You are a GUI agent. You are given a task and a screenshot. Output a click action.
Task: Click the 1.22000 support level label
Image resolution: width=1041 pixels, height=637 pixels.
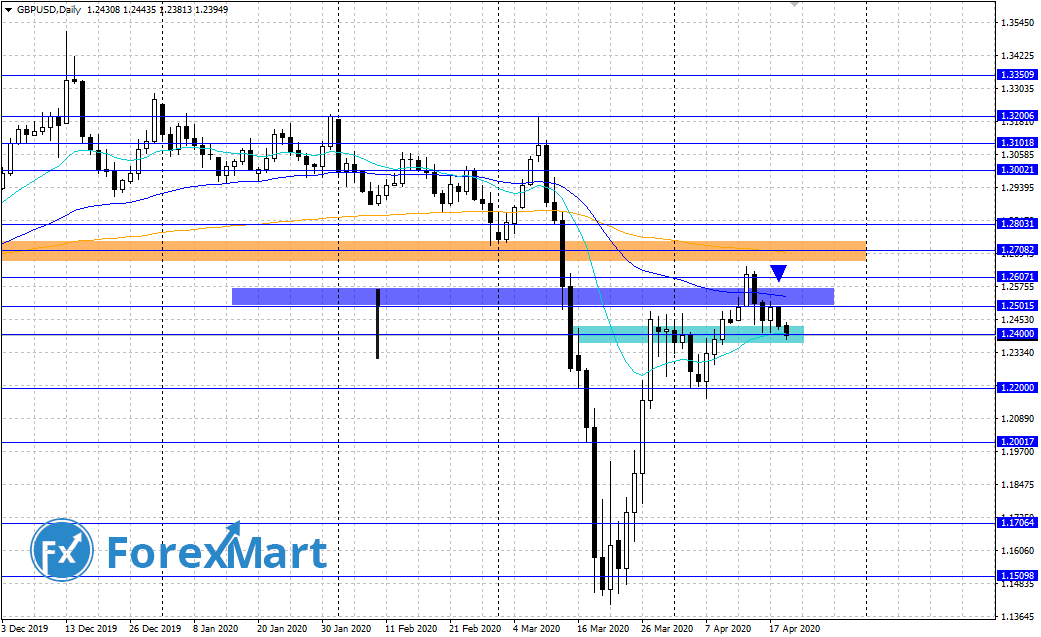click(x=1016, y=387)
